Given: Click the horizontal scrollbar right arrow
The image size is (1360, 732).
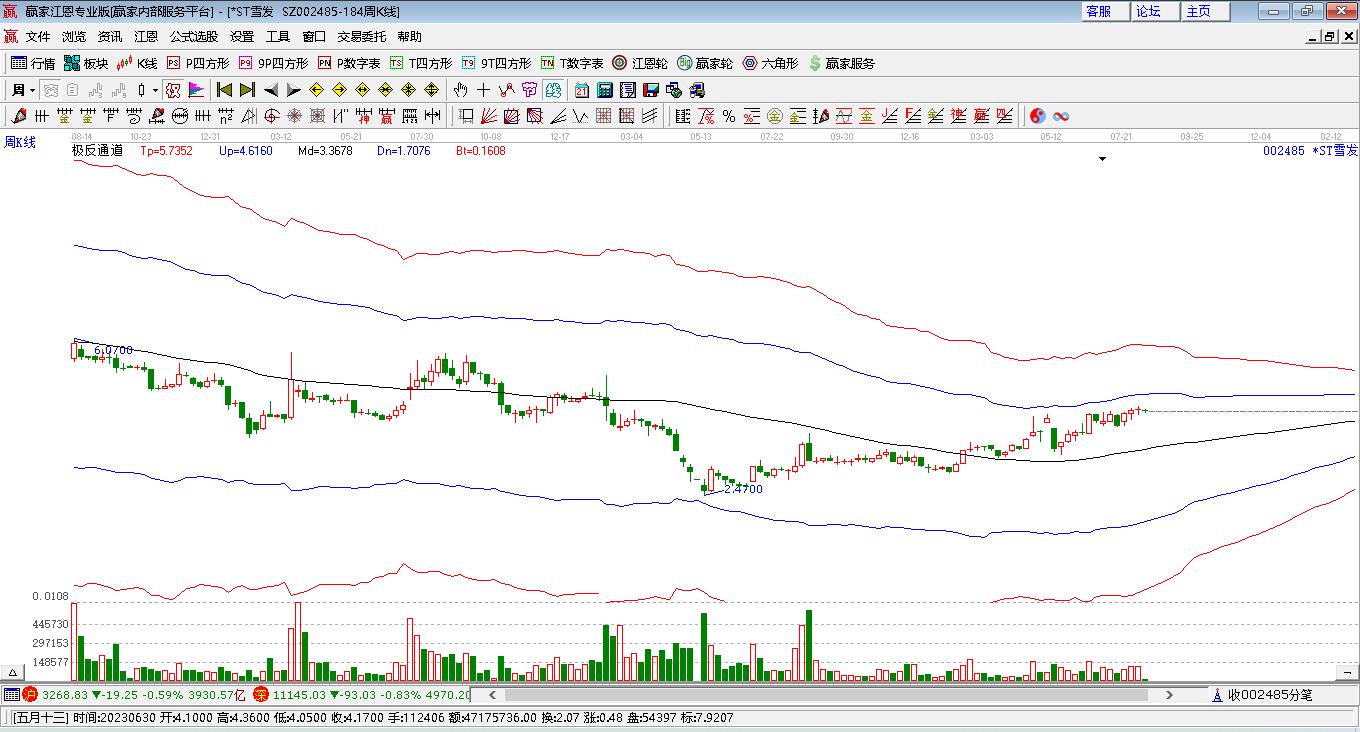Looking at the screenshot, I should tap(1169, 695).
